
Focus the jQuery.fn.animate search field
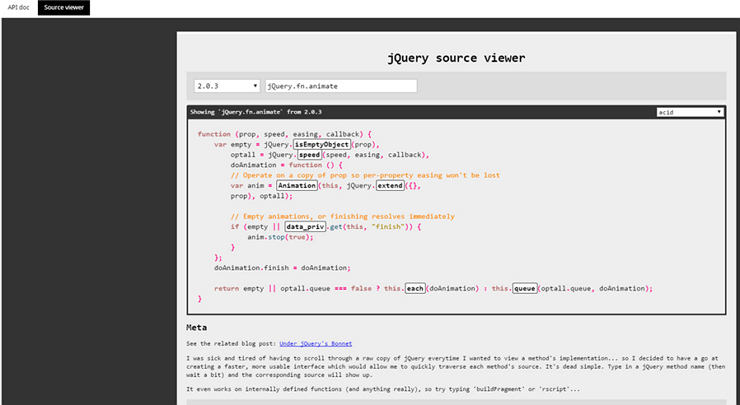pyautogui.click(x=341, y=86)
